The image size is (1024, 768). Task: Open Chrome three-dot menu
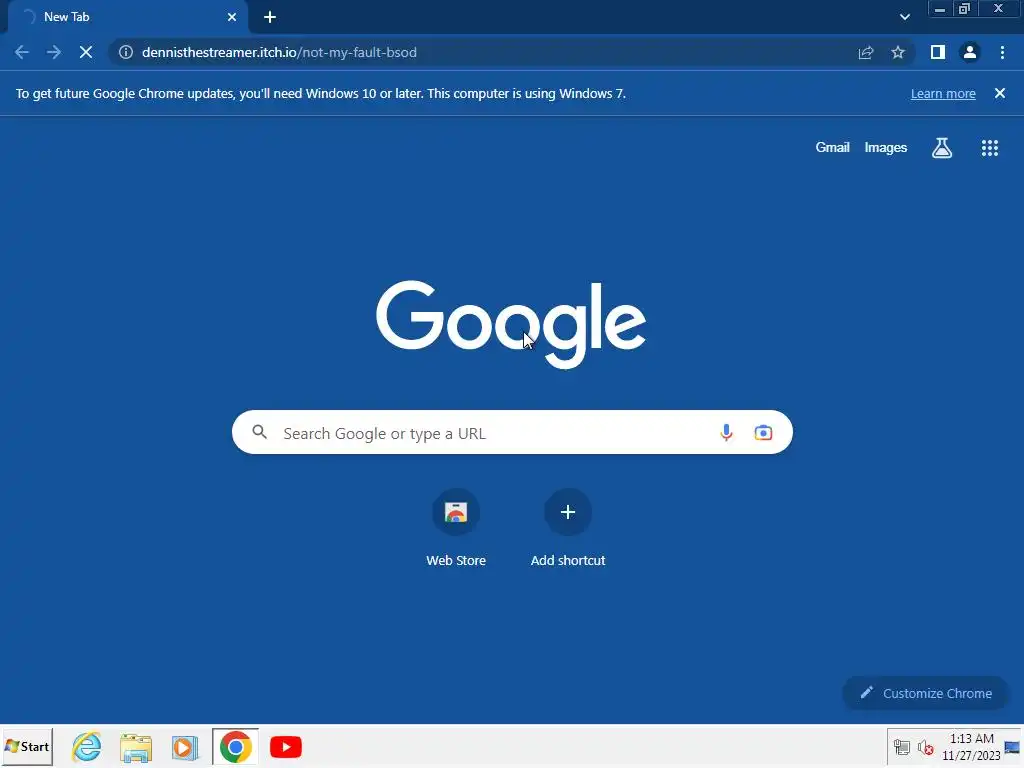(x=1002, y=52)
